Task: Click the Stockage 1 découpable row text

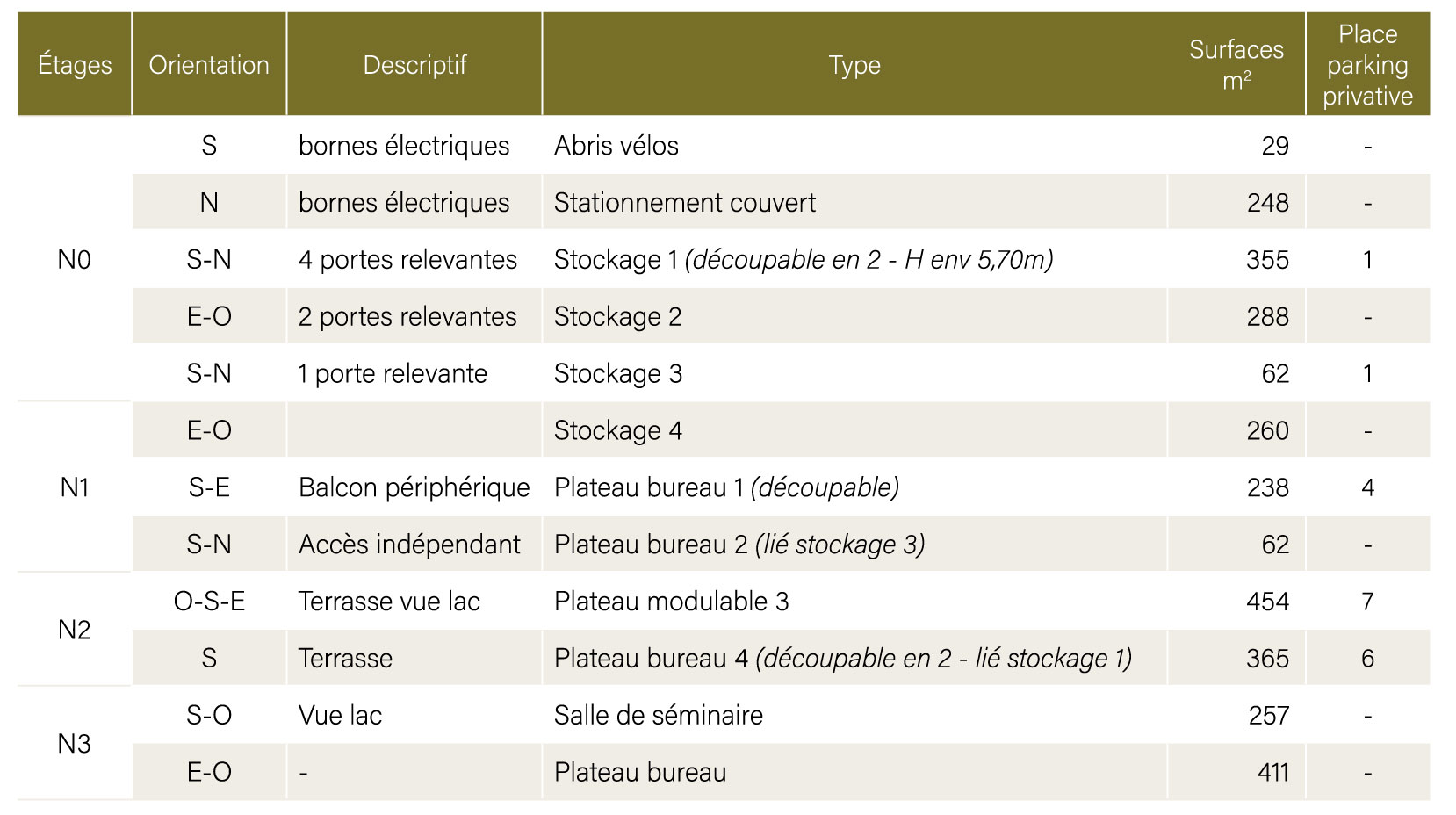Action: point(803,260)
